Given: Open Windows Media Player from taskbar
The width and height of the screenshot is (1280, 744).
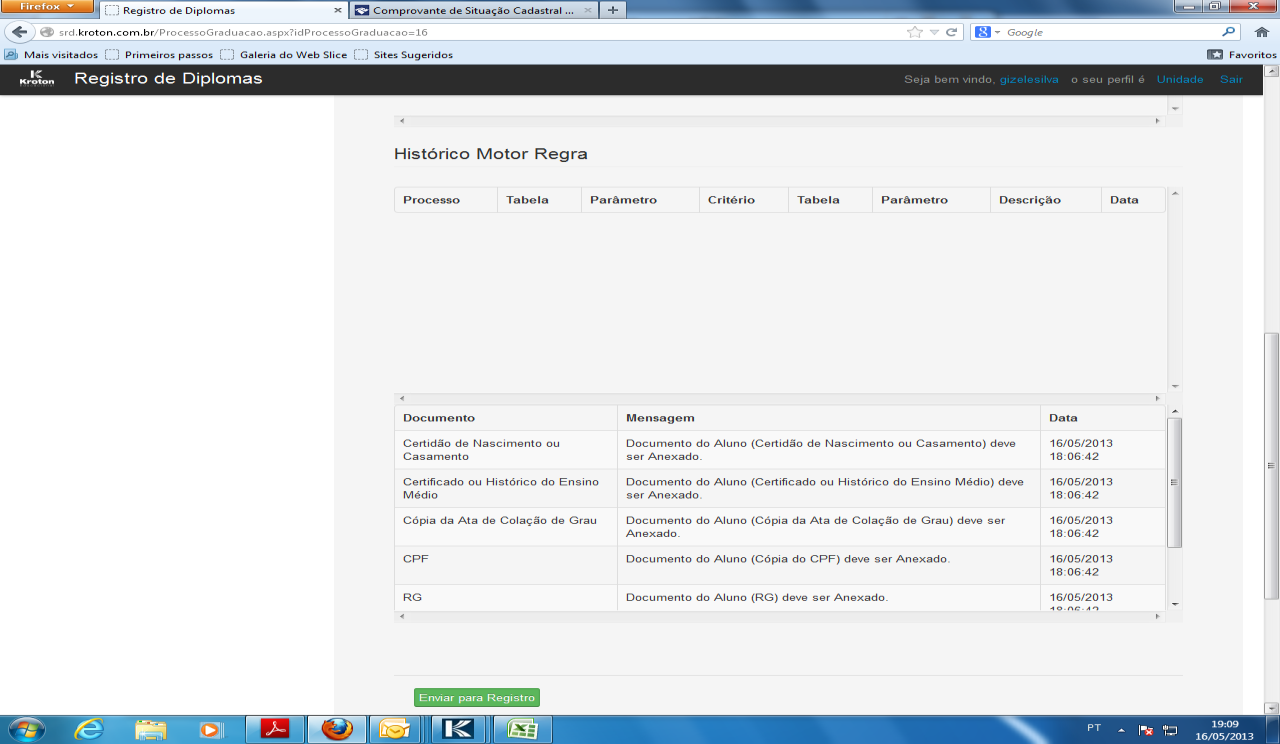Looking at the screenshot, I should [x=211, y=729].
